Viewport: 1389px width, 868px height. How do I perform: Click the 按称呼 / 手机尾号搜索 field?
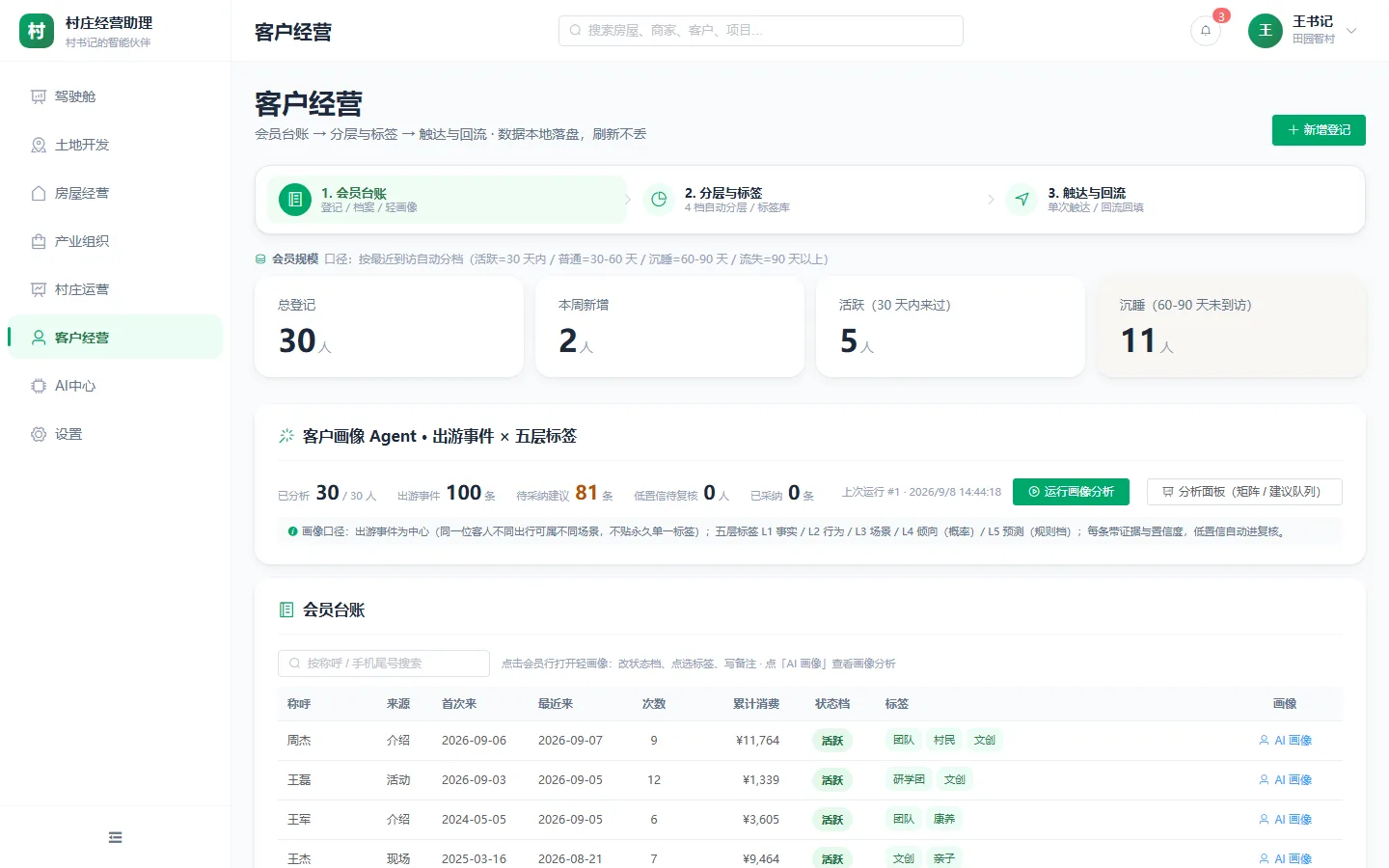point(384,664)
